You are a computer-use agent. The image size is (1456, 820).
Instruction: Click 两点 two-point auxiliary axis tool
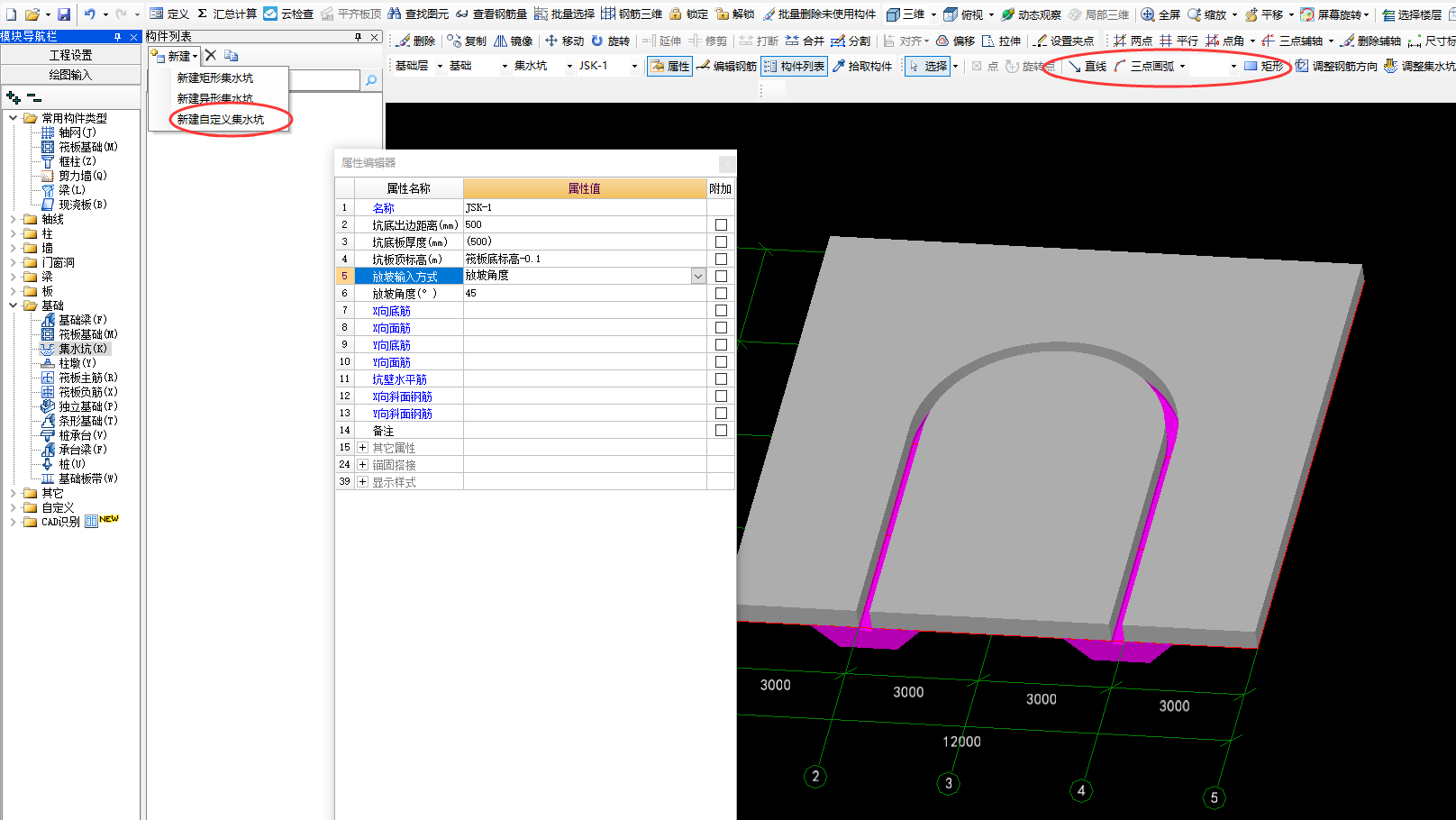tap(1133, 41)
